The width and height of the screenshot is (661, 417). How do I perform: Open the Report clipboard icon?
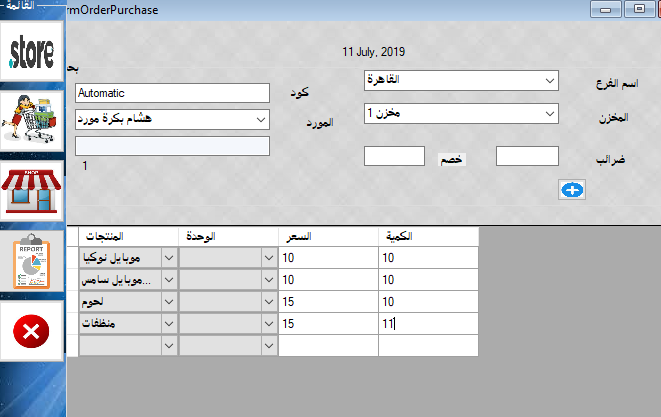tap(32, 261)
